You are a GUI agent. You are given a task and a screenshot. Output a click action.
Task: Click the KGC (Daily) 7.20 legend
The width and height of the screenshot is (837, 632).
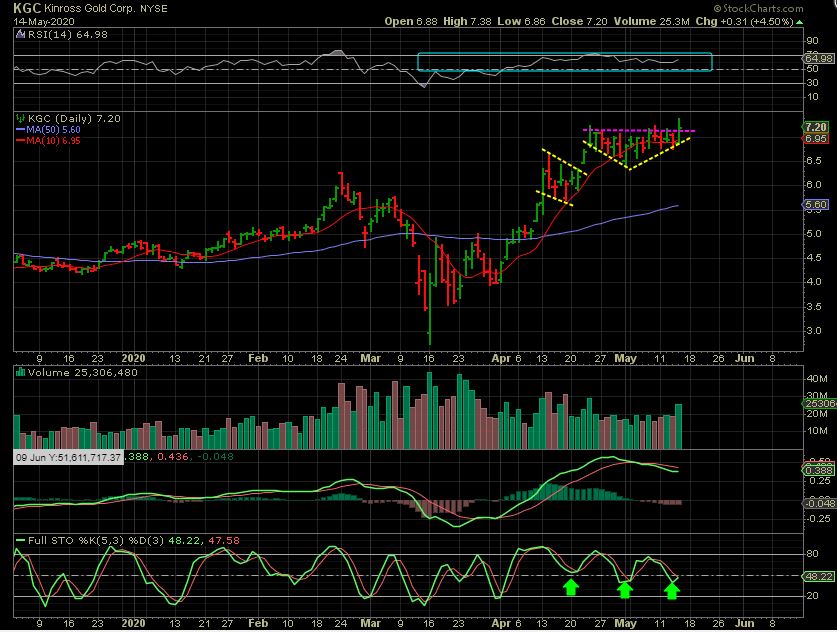click(x=74, y=118)
